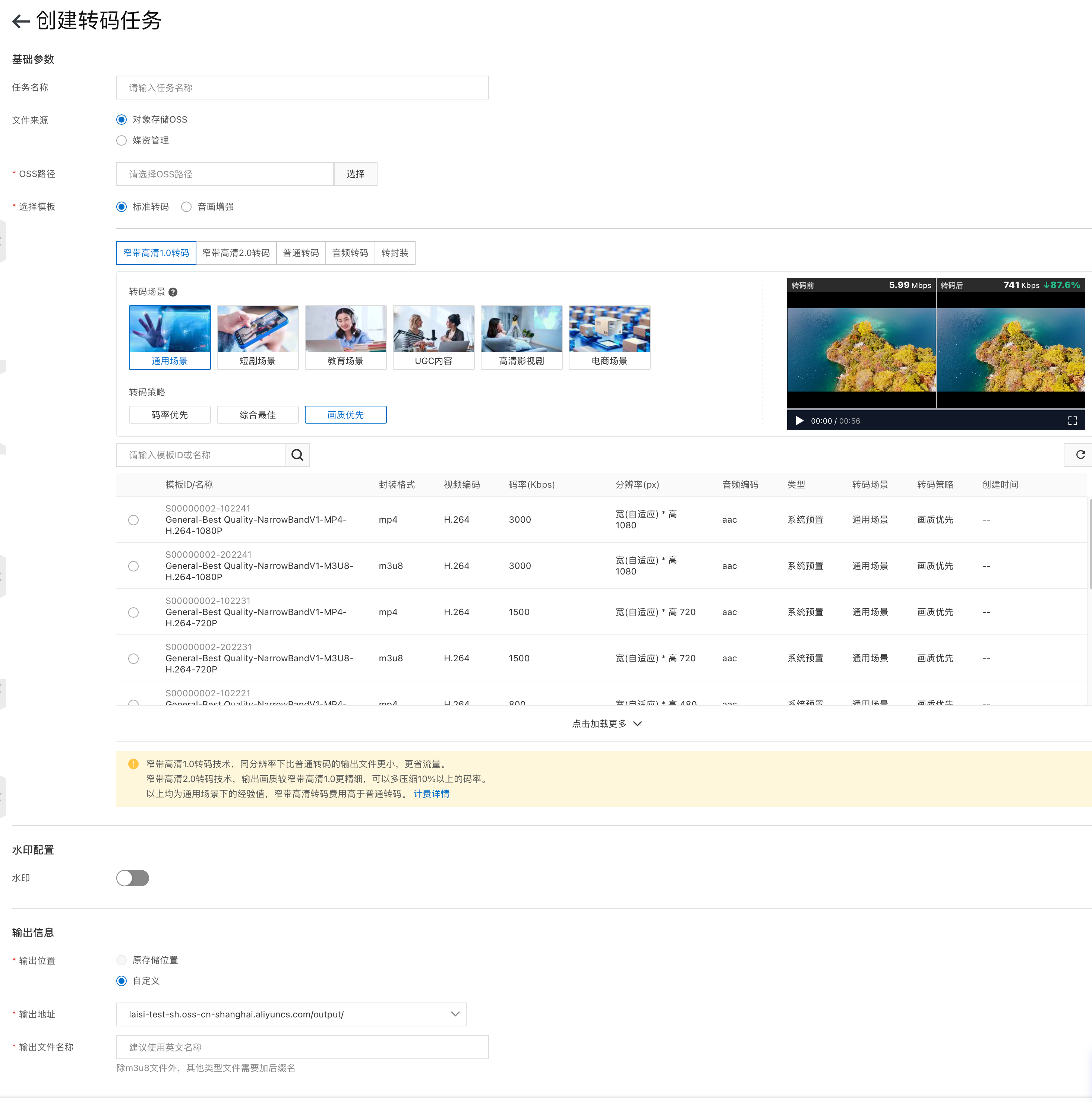Select the 媒资管理 file source radio

121,140
